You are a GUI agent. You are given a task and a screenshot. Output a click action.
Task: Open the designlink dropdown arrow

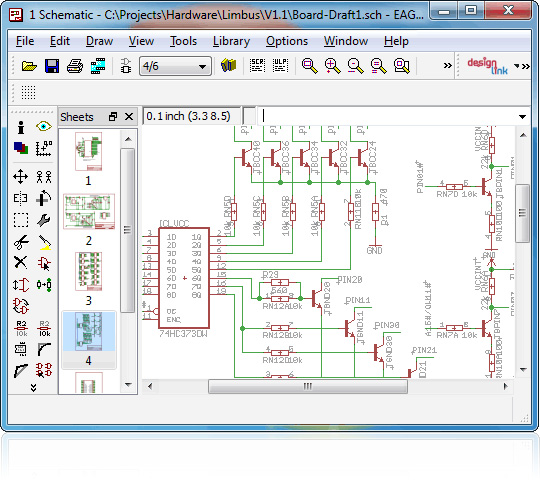click(517, 65)
